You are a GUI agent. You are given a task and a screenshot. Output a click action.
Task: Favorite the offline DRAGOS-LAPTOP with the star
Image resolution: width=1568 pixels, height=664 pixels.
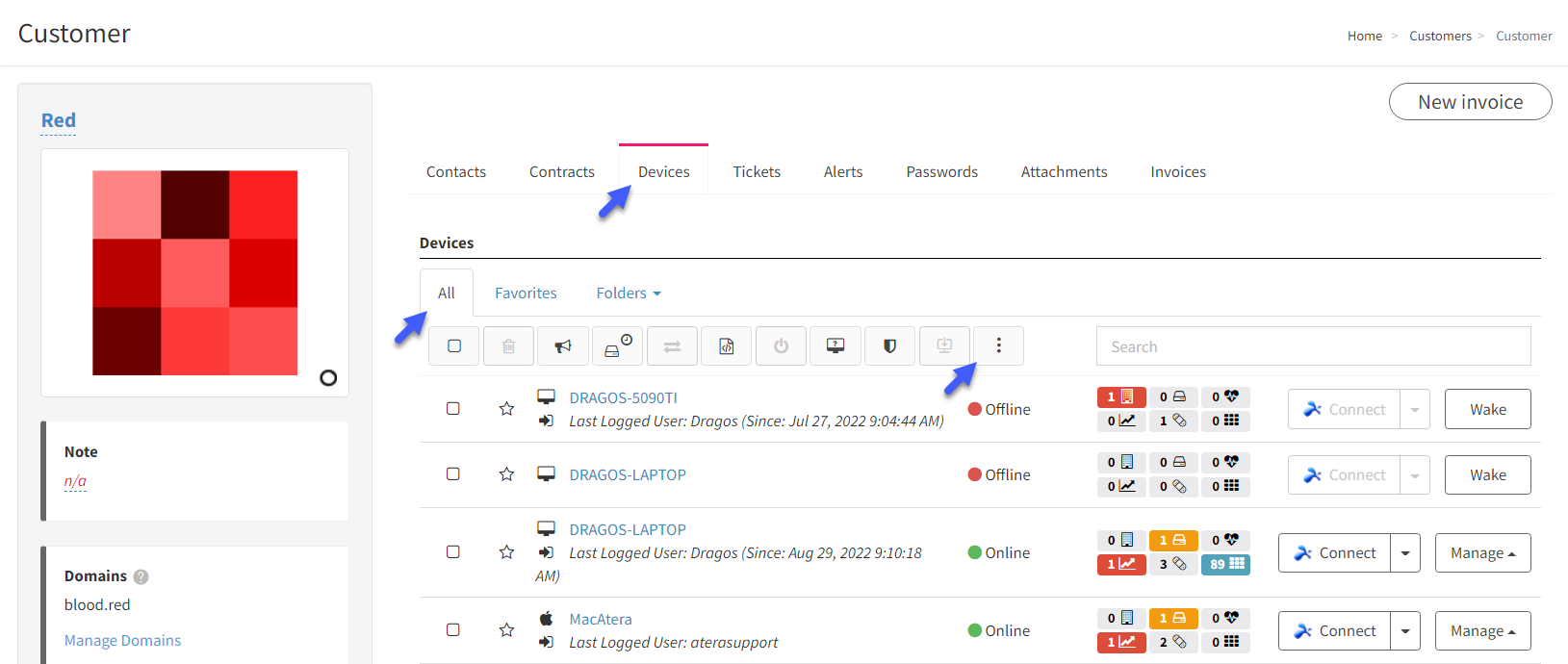tap(506, 474)
